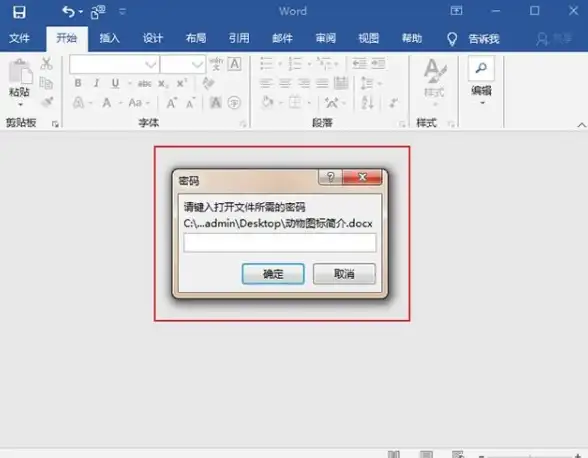Toggle Bold formatting
Screen dimensions: 588x458
click(78, 83)
